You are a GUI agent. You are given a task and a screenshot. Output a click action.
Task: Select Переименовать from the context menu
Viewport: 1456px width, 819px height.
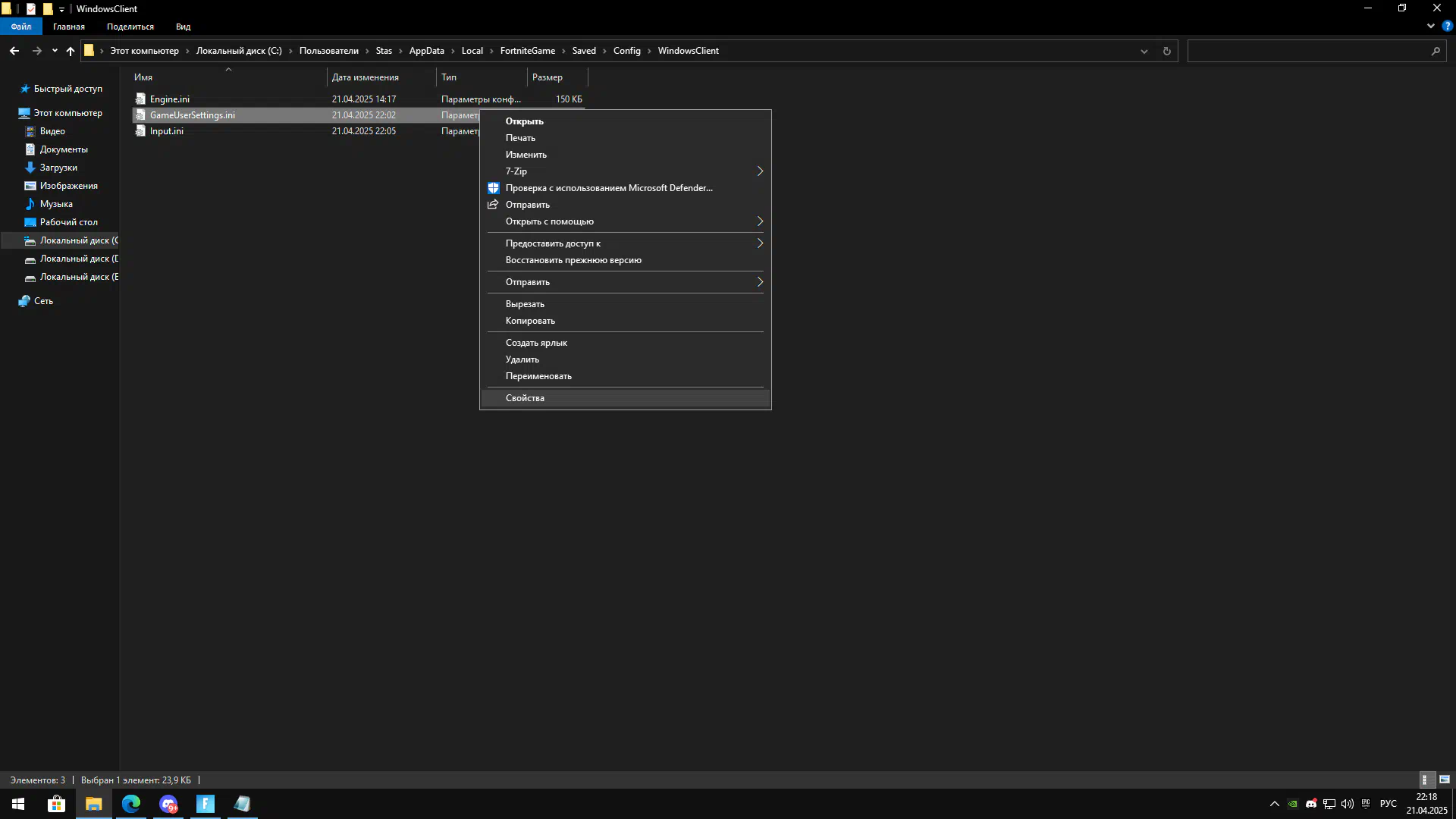click(538, 376)
